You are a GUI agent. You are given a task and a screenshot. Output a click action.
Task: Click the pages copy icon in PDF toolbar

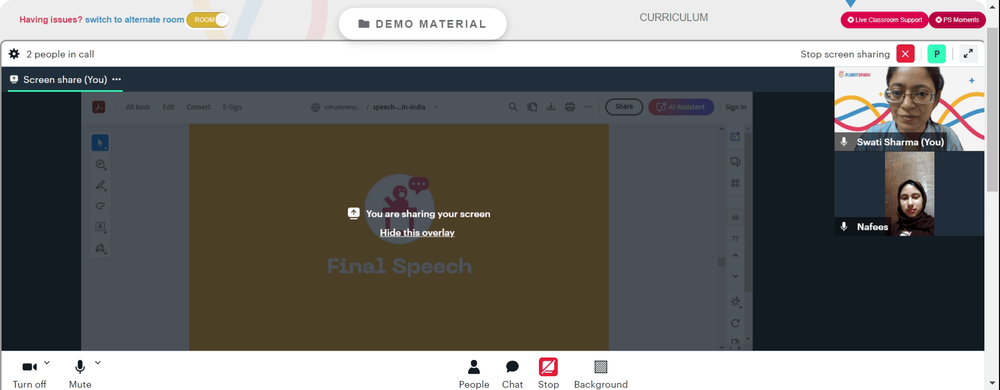[532, 107]
